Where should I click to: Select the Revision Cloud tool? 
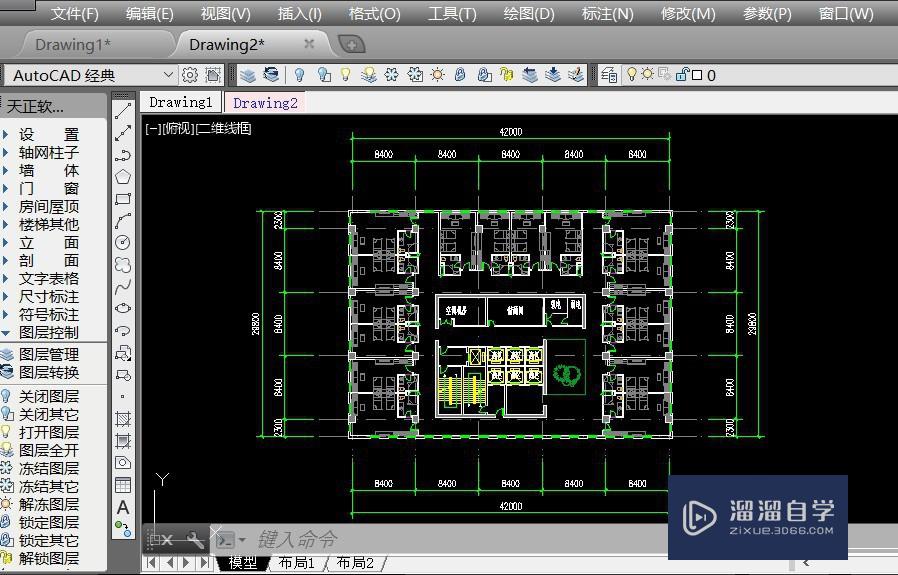(x=123, y=265)
